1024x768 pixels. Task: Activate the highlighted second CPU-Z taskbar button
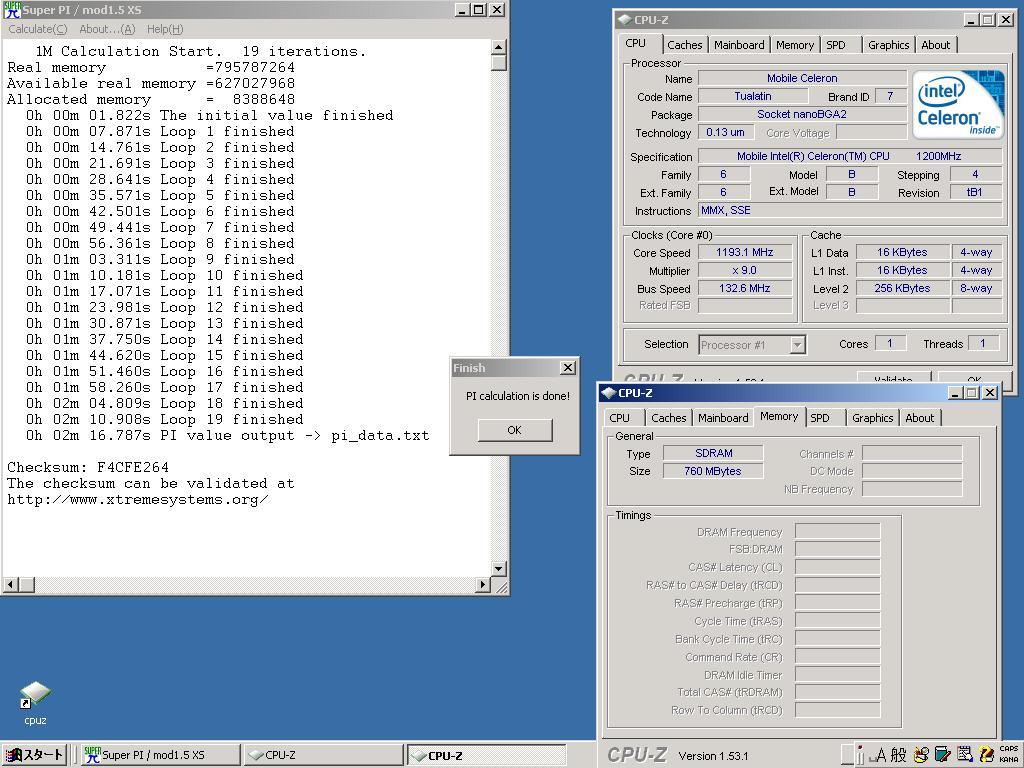pos(487,755)
